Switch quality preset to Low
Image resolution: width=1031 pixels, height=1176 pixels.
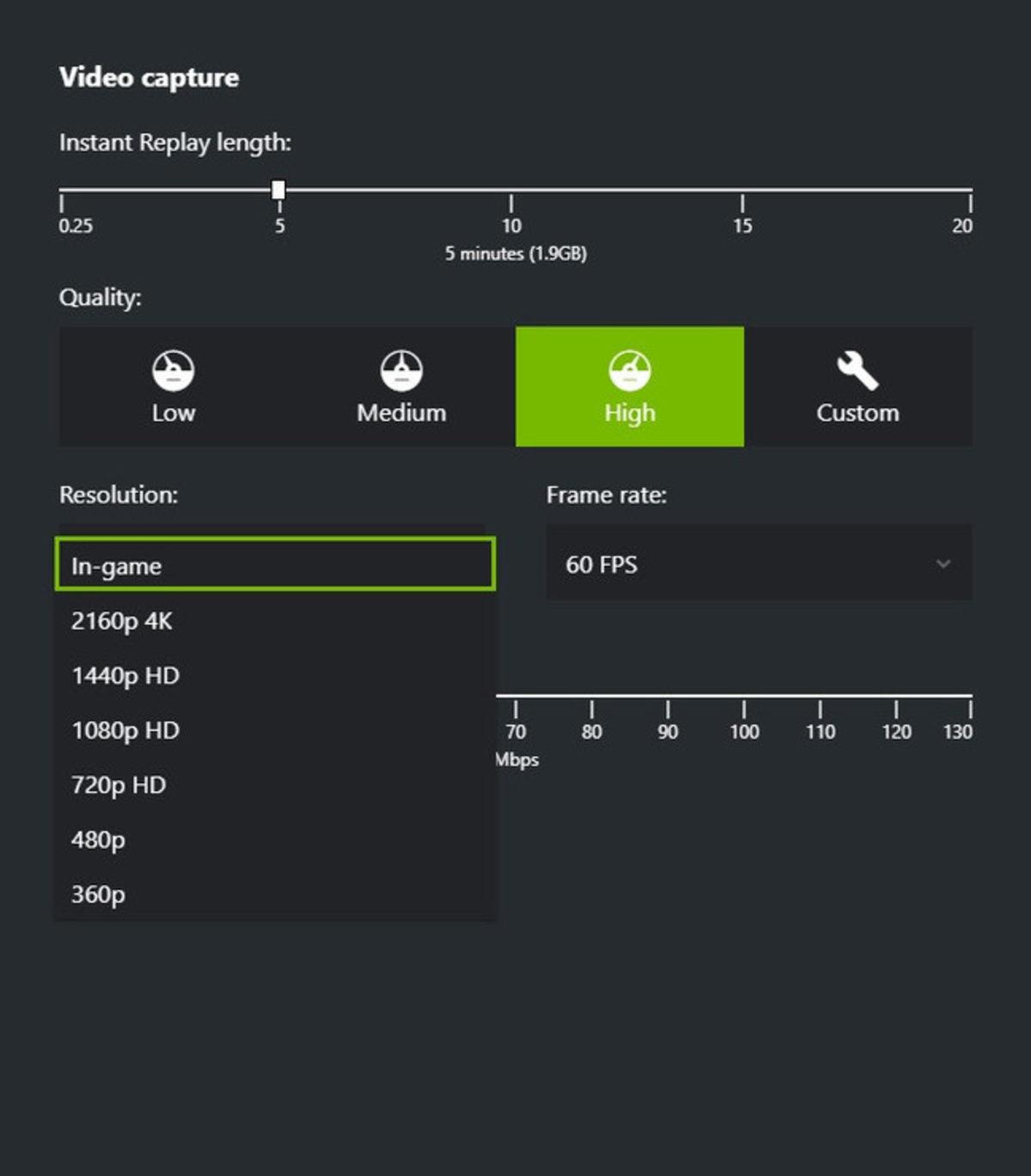pyautogui.click(x=173, y=387)
